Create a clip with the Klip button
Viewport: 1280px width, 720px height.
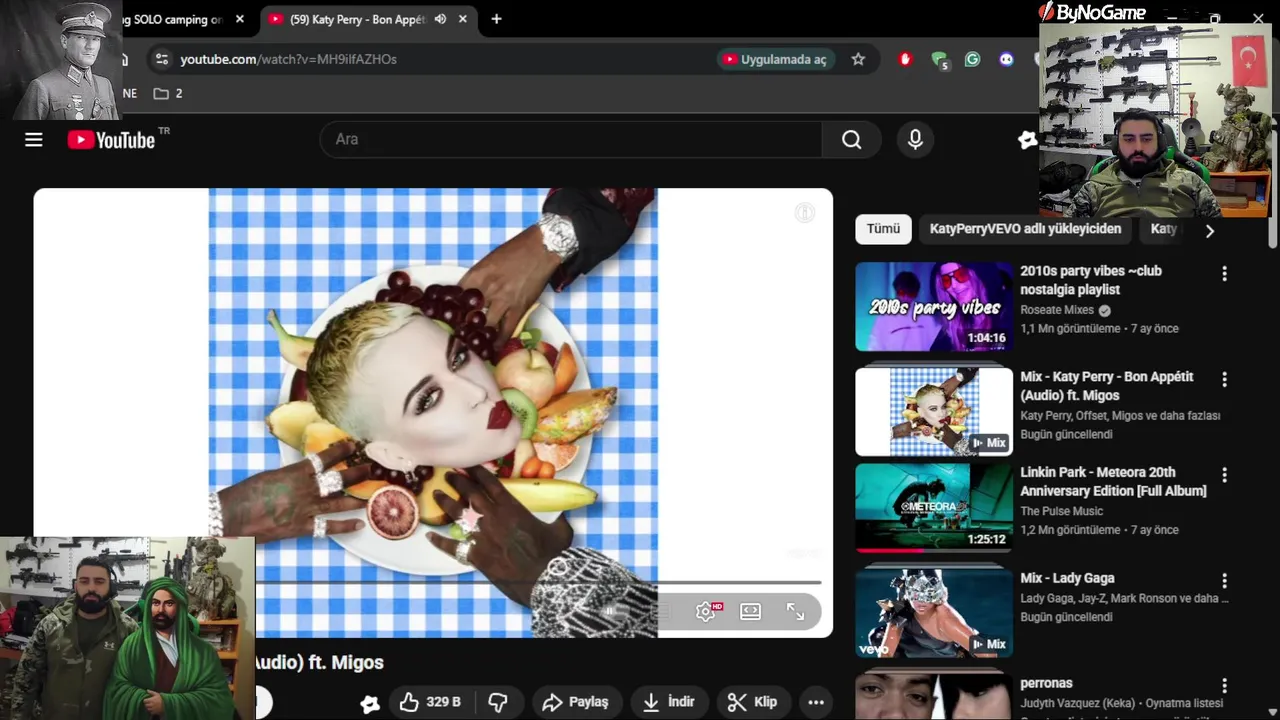[752, 702]
